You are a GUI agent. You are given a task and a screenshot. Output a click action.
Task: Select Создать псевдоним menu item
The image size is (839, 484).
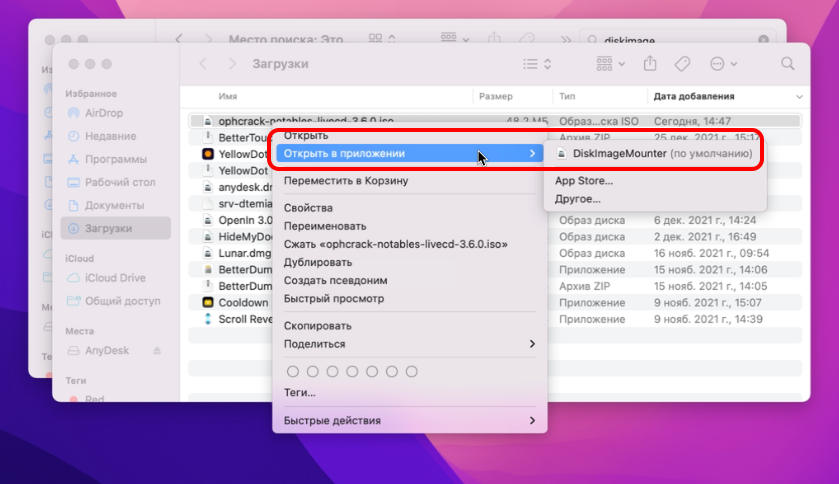[409, 281]
